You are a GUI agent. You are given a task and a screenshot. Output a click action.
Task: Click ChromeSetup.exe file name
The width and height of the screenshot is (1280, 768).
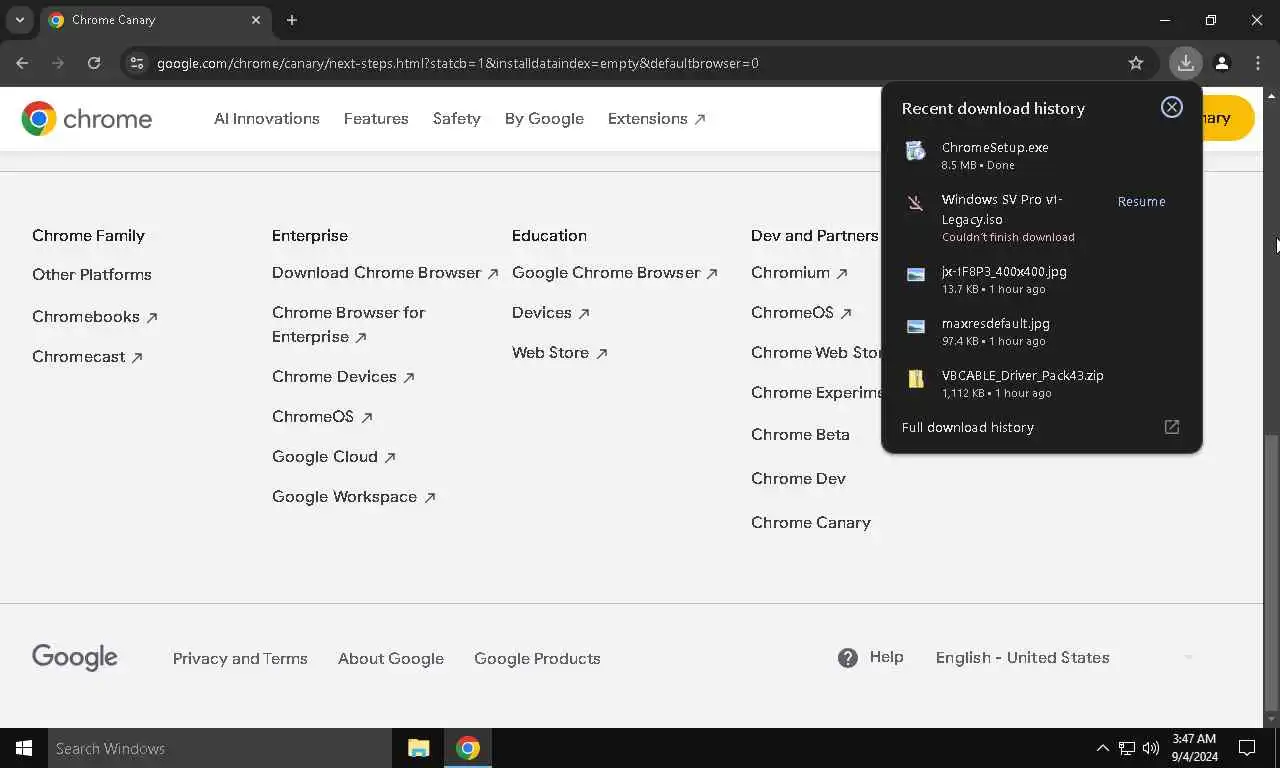point(995,147)
